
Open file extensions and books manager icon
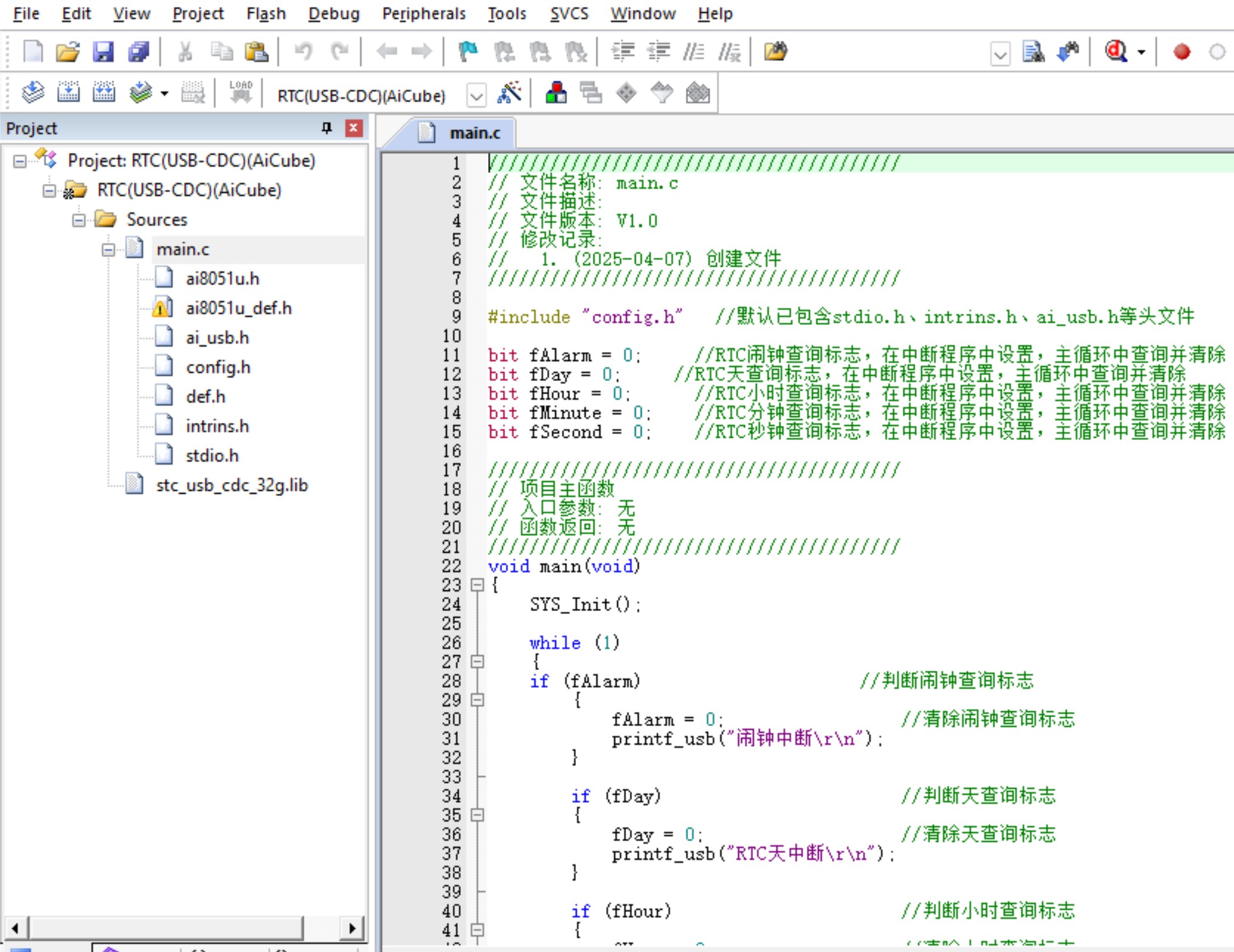pos(556,93)
